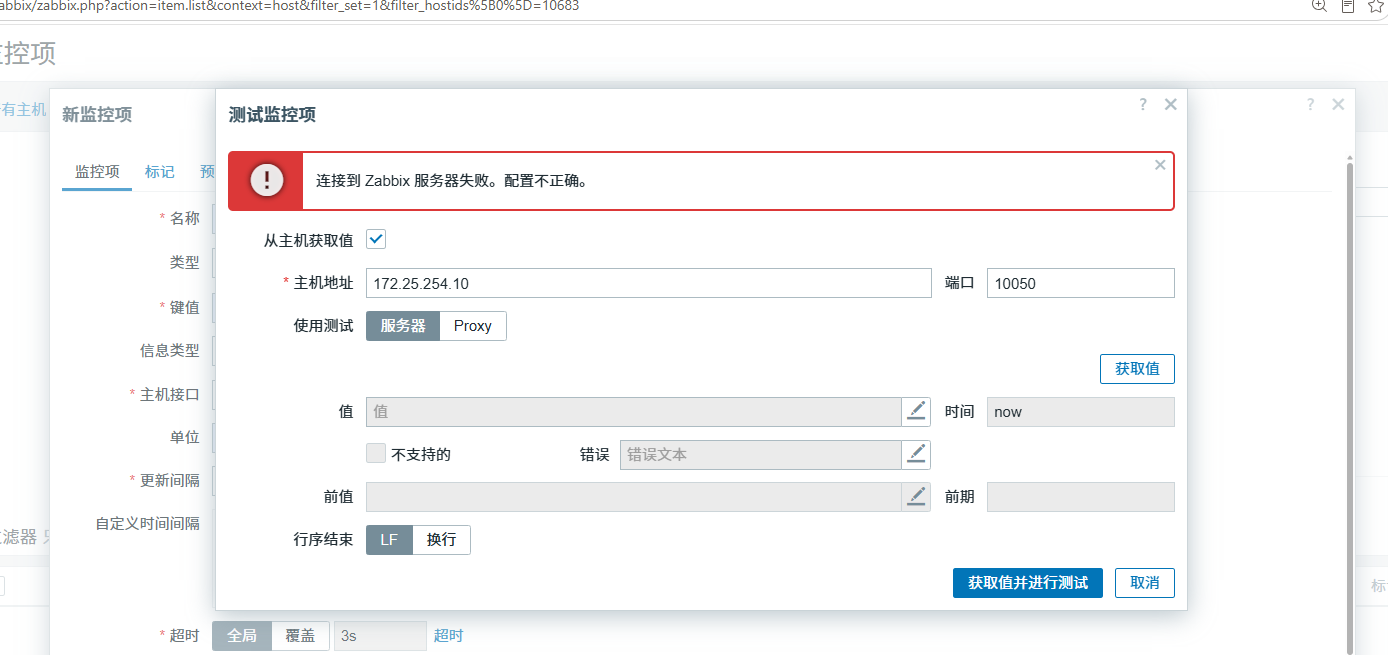1388x655 pixels.
Task: Click the 取消 button
Action: click(x=1145, y=583)
